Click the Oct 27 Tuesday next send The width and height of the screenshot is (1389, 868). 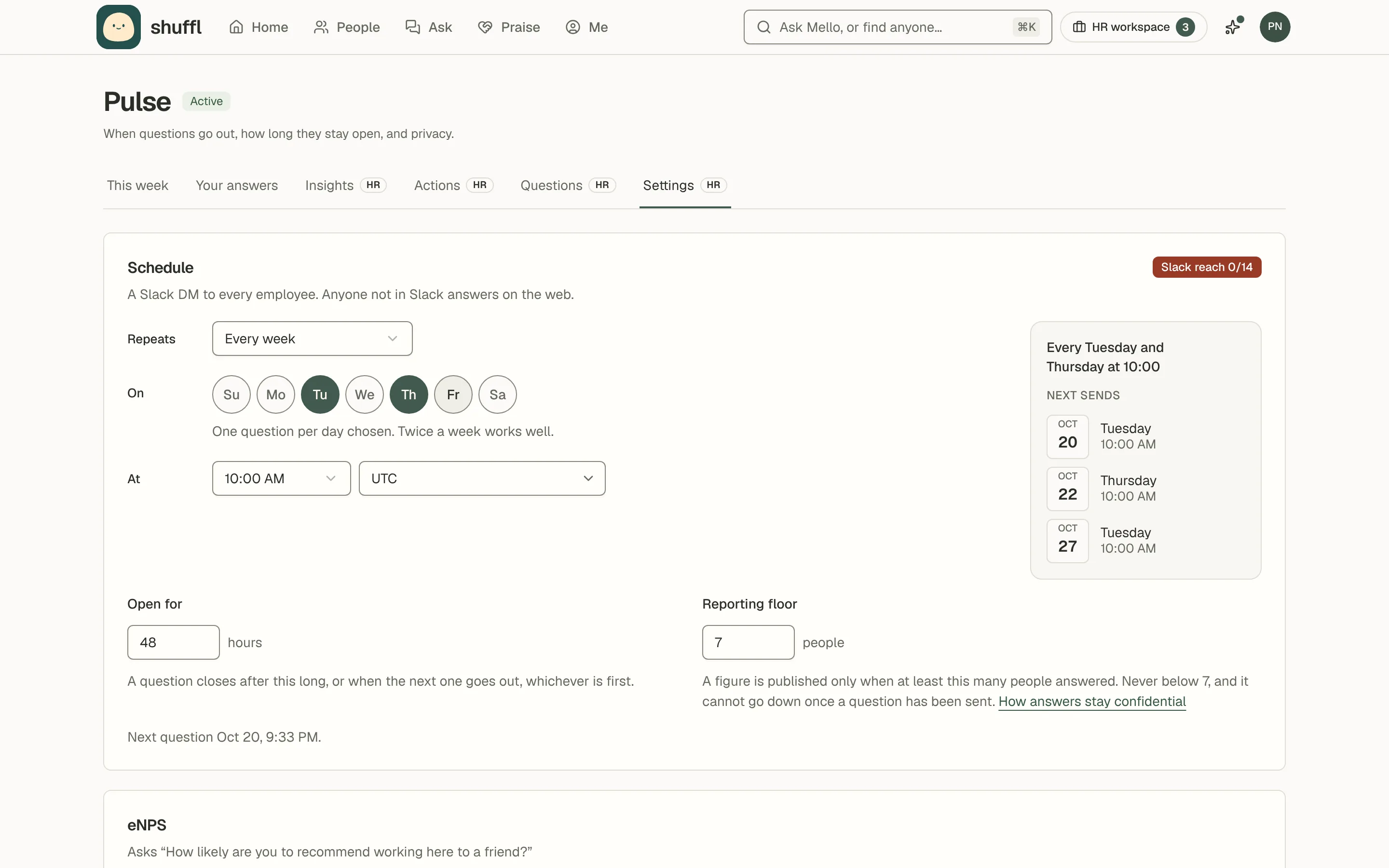[x=1145, y=541]
